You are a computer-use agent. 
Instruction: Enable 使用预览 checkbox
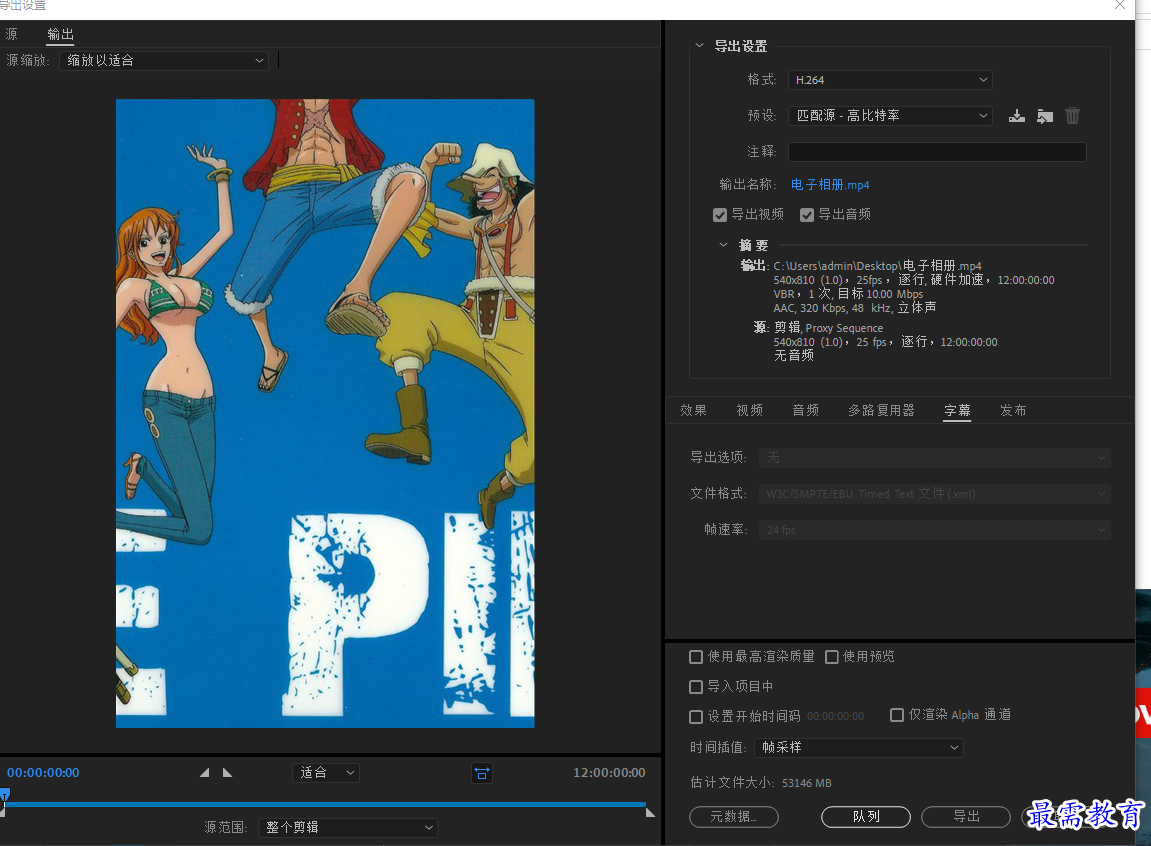(x=832, y=657)
